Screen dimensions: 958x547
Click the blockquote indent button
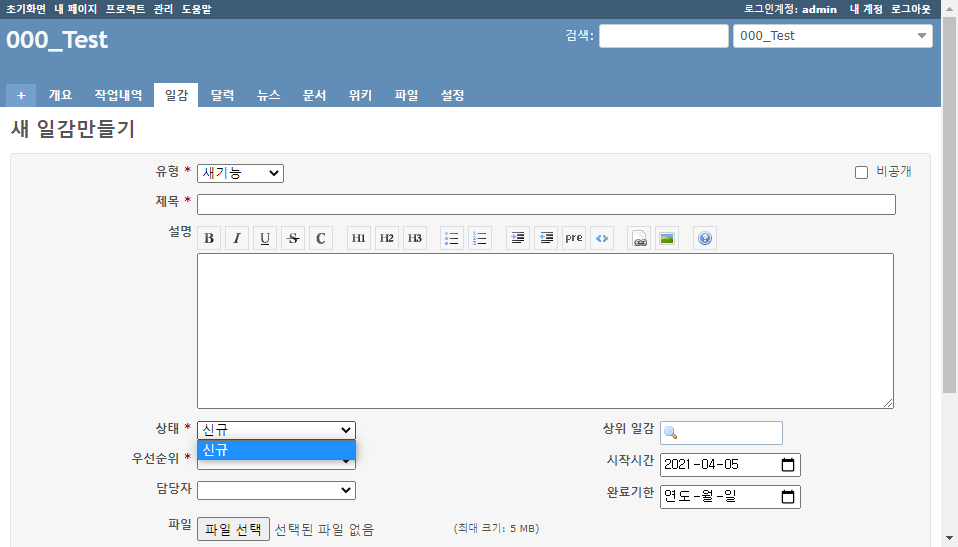coord(517,238)
